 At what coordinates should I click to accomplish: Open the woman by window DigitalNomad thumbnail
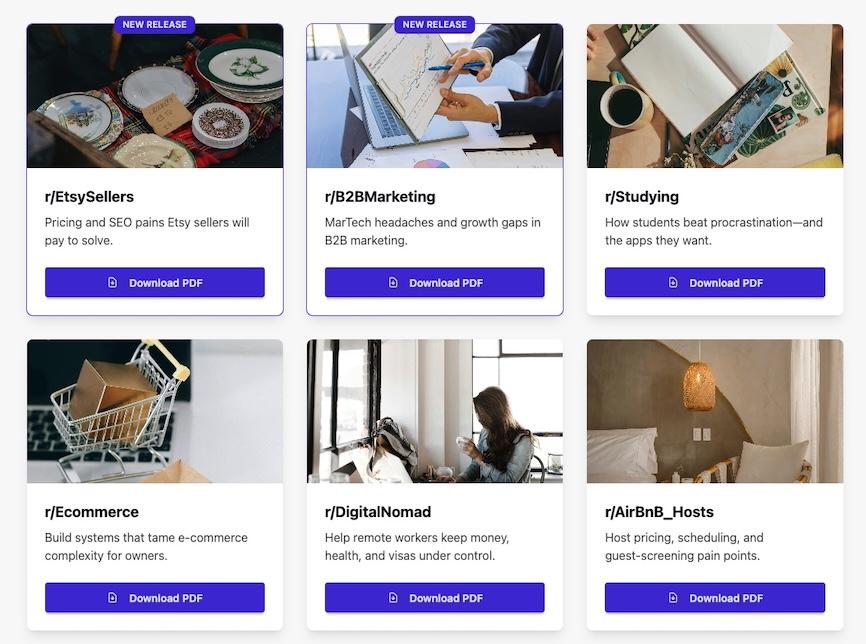[x=435, y=411]
